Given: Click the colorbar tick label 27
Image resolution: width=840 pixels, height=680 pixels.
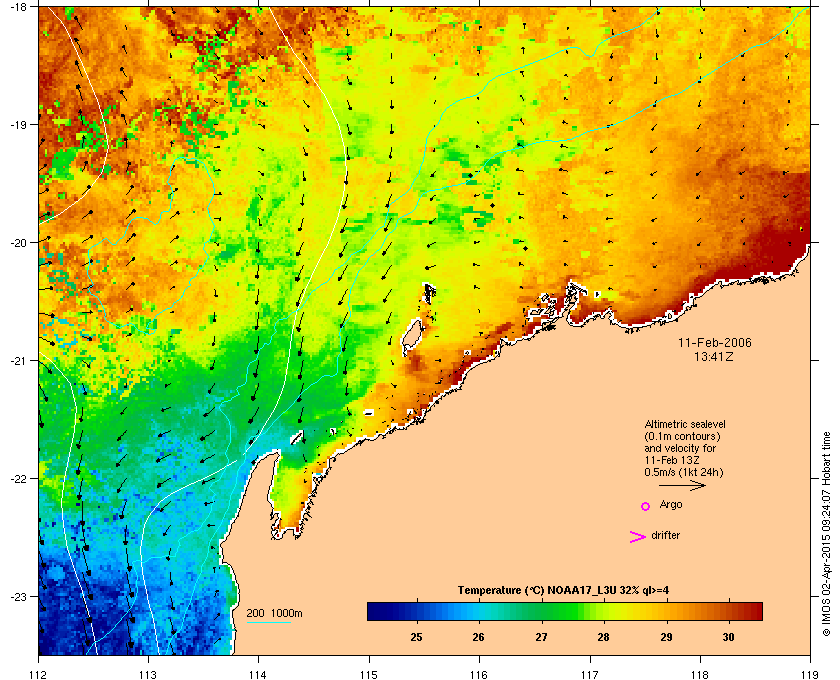Looking at the screenshot, I should [542, 637].
